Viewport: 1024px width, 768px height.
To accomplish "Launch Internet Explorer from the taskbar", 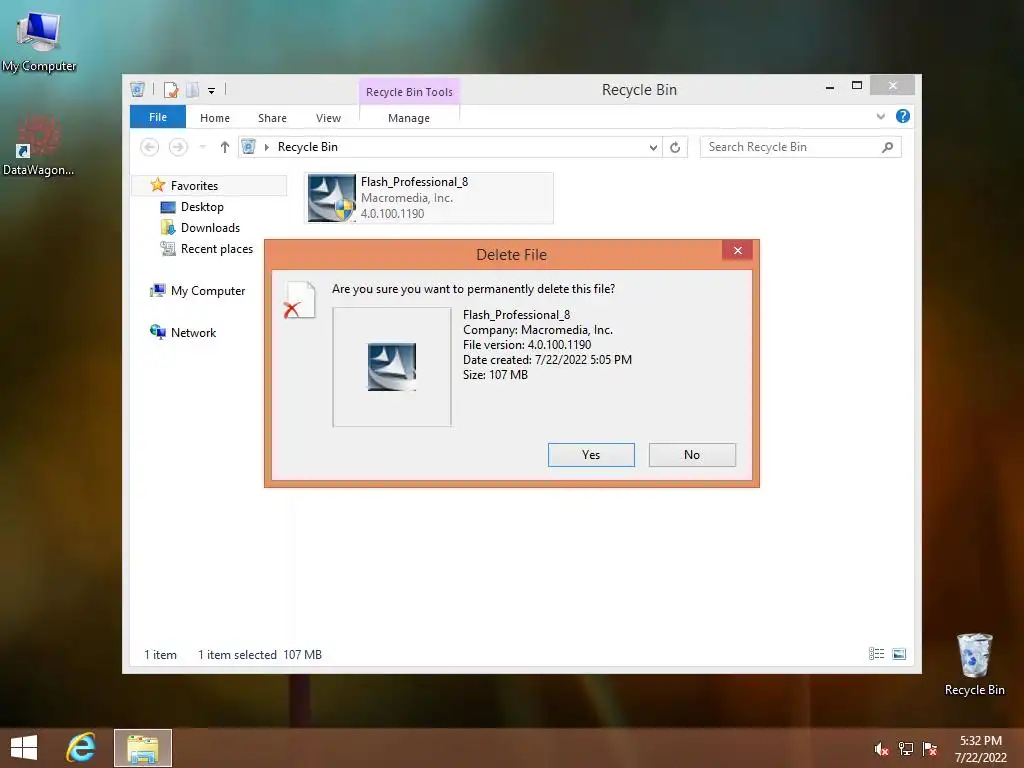I will tap(81, 748).
